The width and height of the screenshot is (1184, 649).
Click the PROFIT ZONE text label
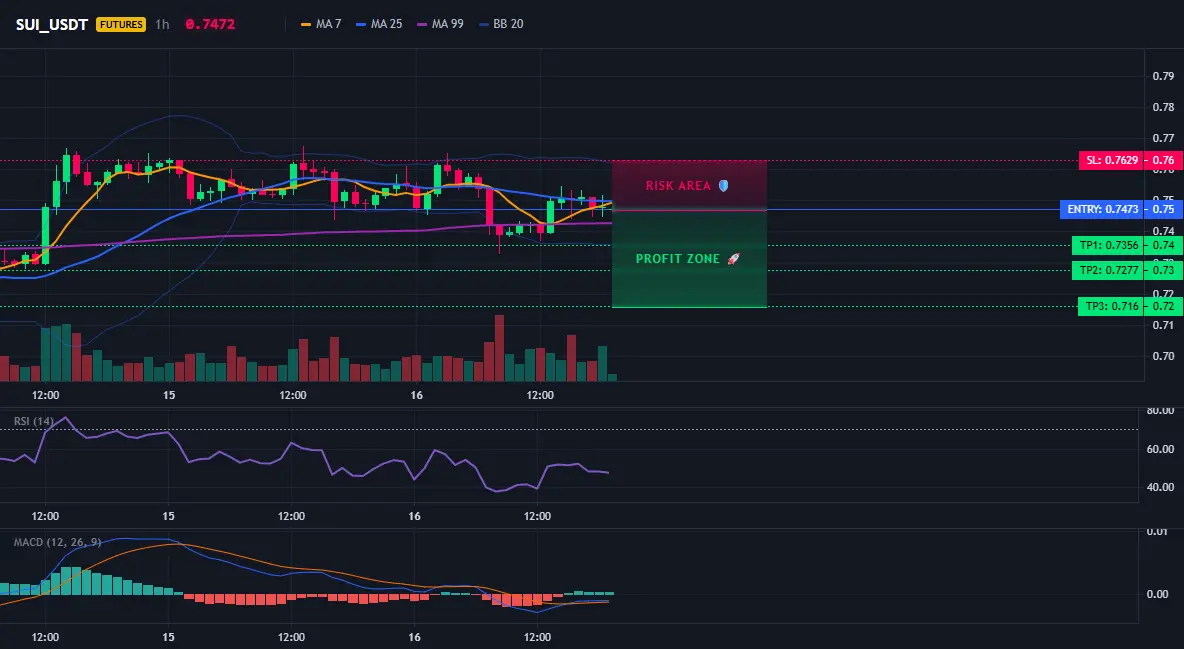click(677, 258)
